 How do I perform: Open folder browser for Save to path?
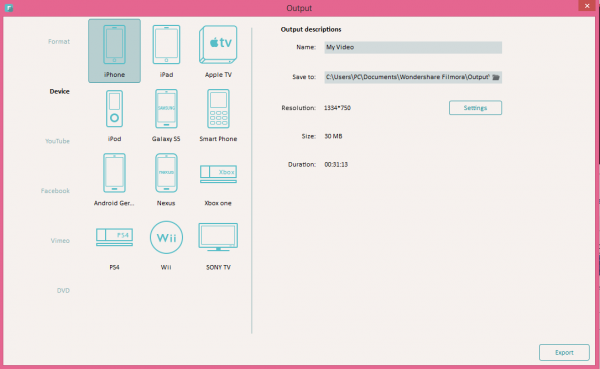[496, 77]
